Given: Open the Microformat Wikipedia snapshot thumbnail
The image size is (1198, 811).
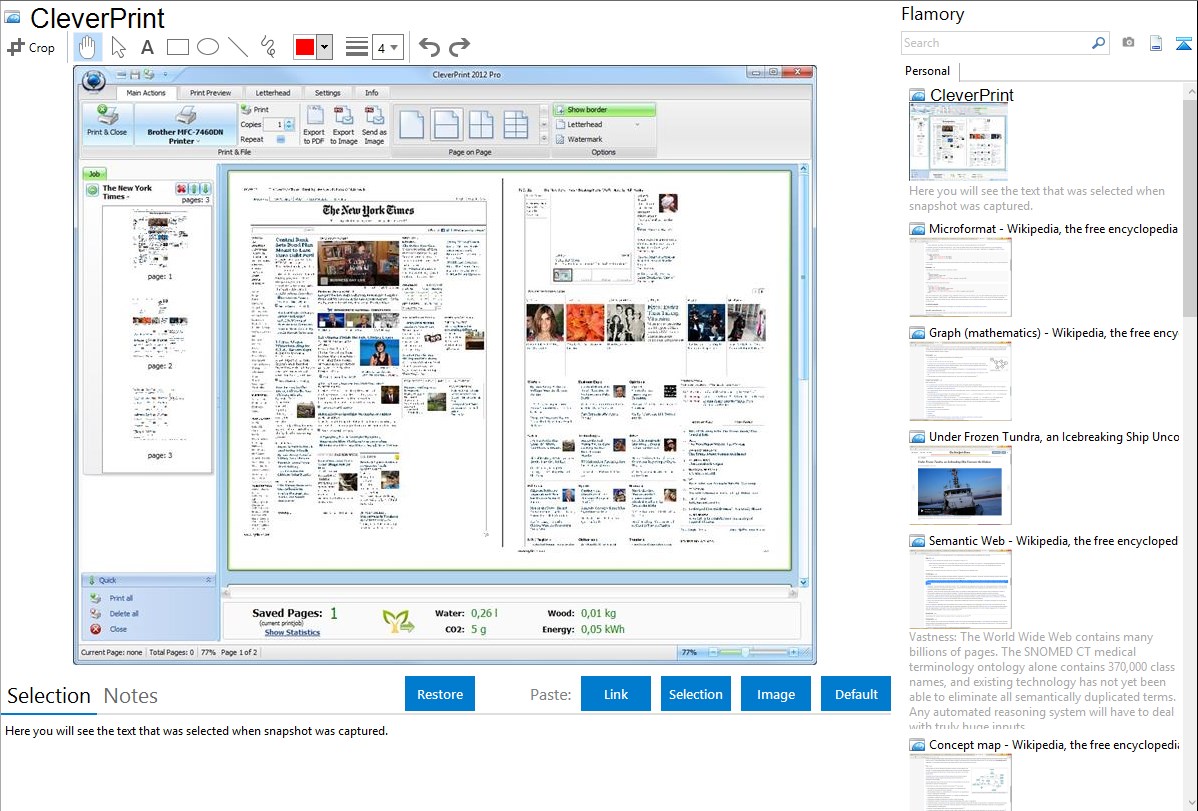Looking at the screenshot, I should click(x=960, y=277).
